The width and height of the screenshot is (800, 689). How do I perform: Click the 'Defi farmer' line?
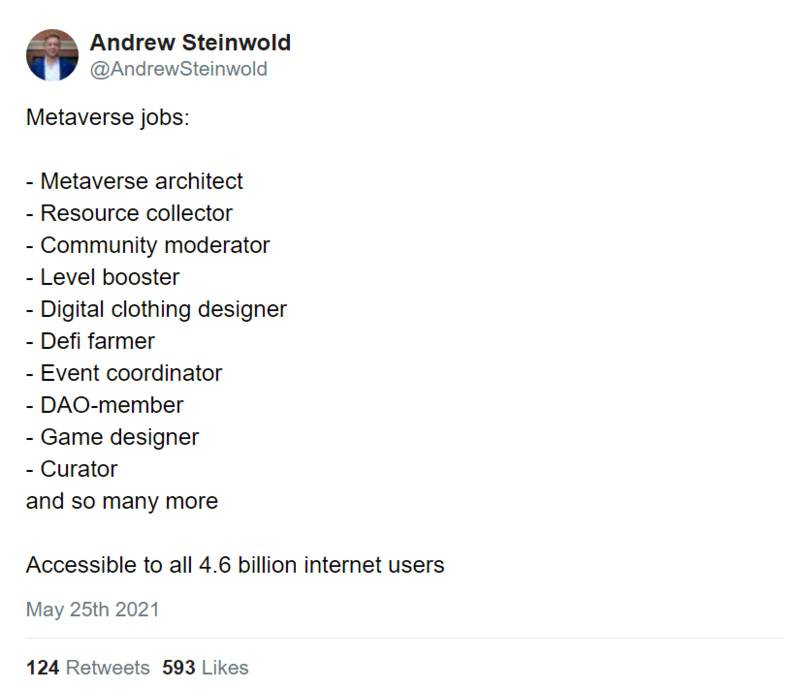click(x=90, y=341)
